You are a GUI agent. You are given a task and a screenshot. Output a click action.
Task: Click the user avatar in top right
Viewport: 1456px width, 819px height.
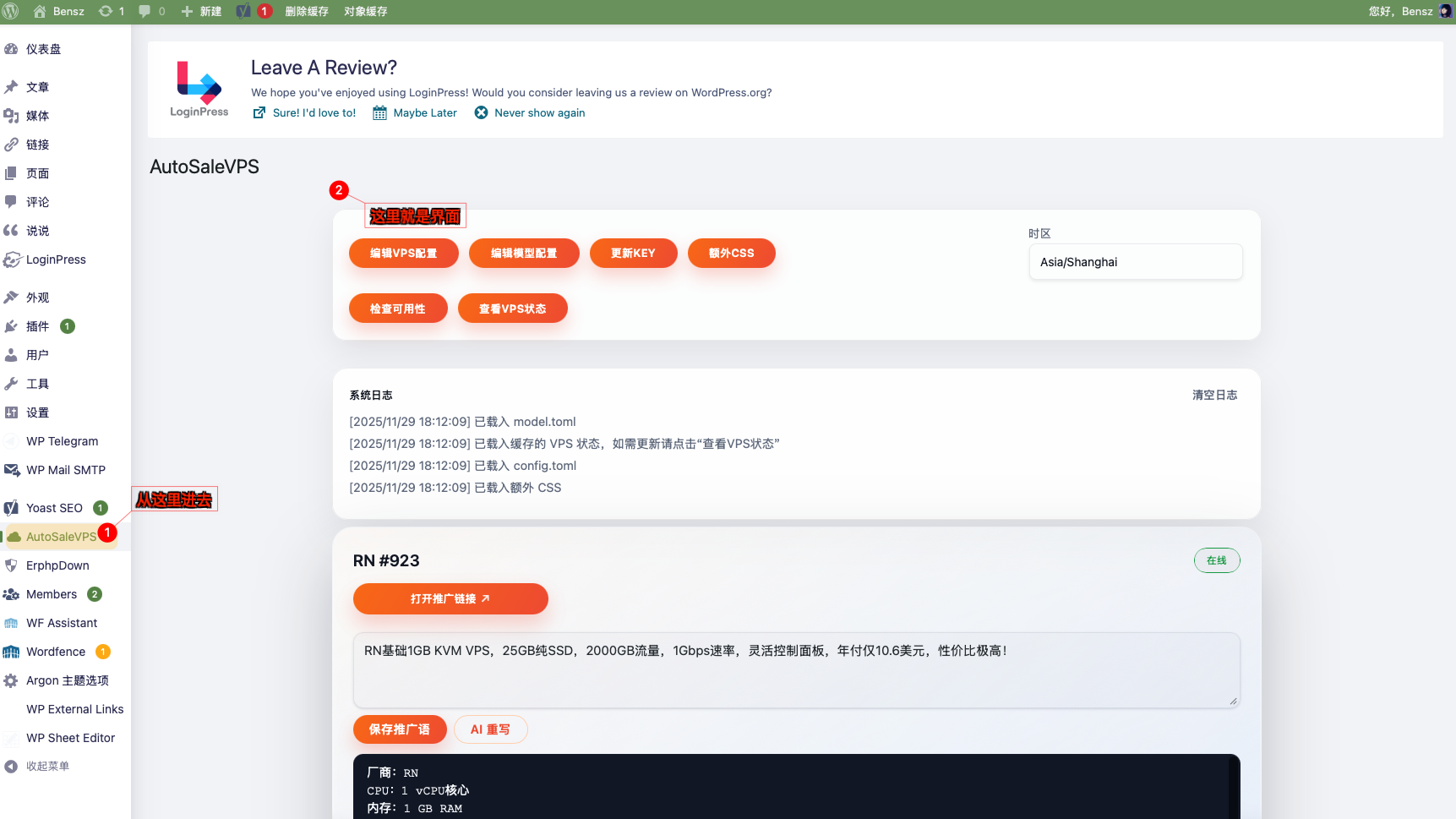pyautogui.click(x=1445, y=11)
